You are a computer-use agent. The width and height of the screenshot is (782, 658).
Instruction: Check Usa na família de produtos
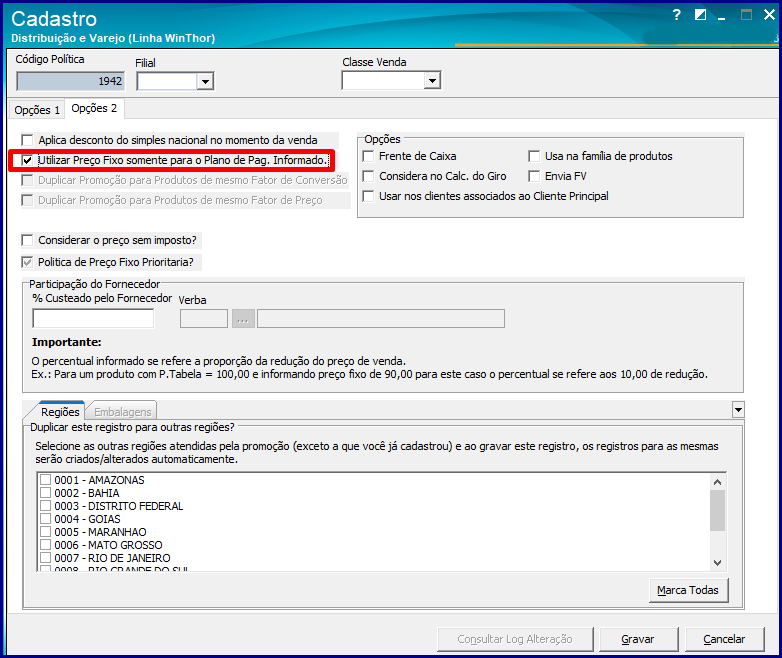(534, 156)
